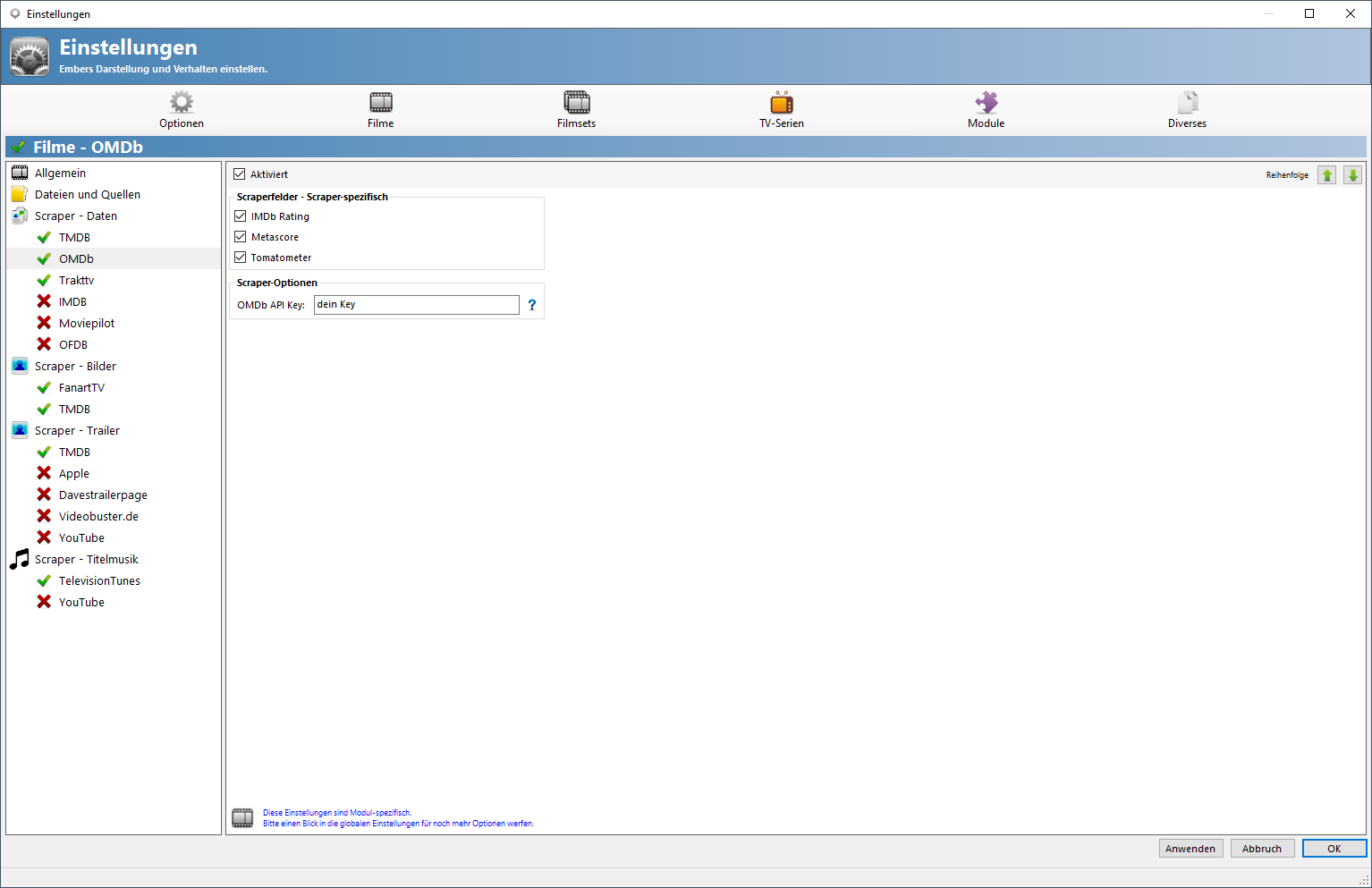Click the green checkmark beside TelevisionTunes
This screenshot has height=888, width=1372.
coord(44,580)
